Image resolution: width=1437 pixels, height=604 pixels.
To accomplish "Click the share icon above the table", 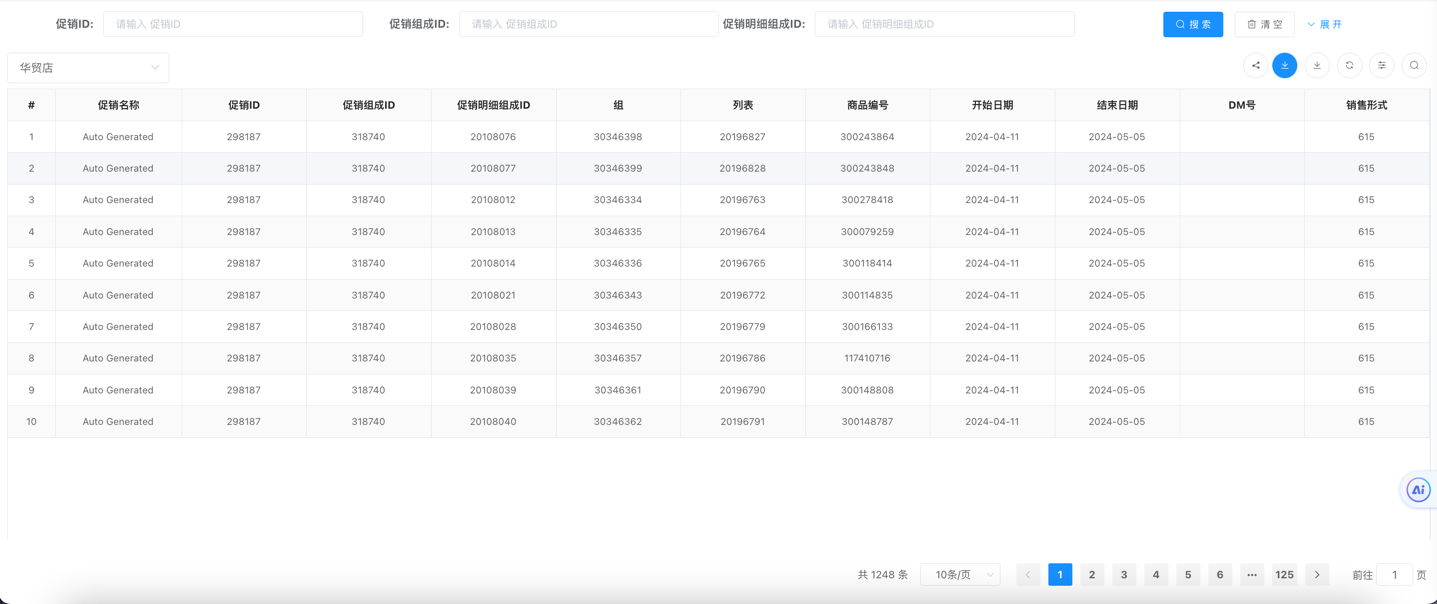I will point(1256,65).
